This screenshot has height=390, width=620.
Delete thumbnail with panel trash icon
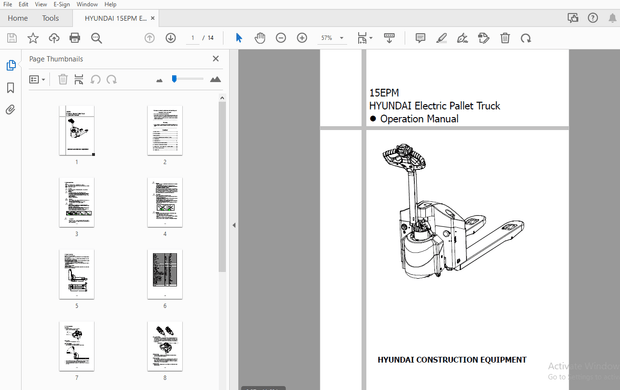(63, 80)
